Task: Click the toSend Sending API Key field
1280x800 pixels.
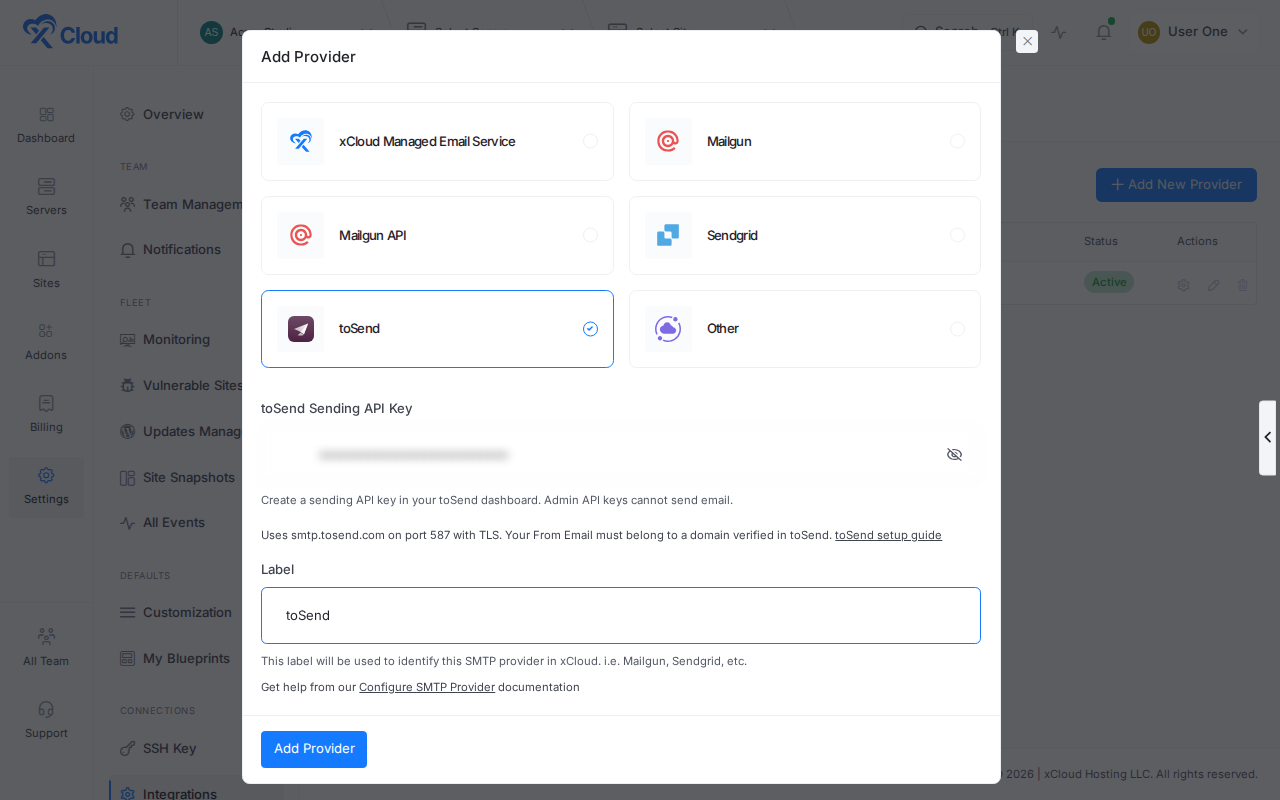Action: [621, 455]
